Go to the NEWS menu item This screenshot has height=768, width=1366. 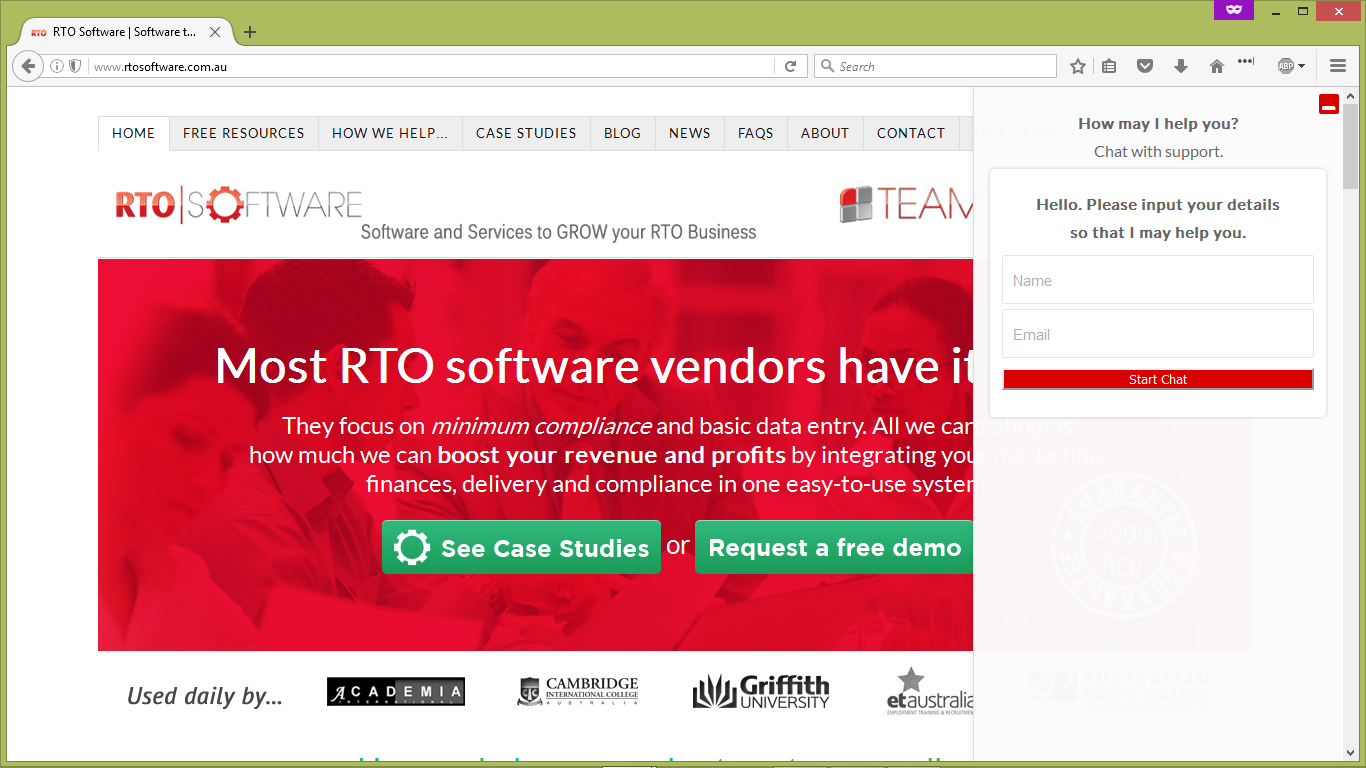tap(690, 133)
